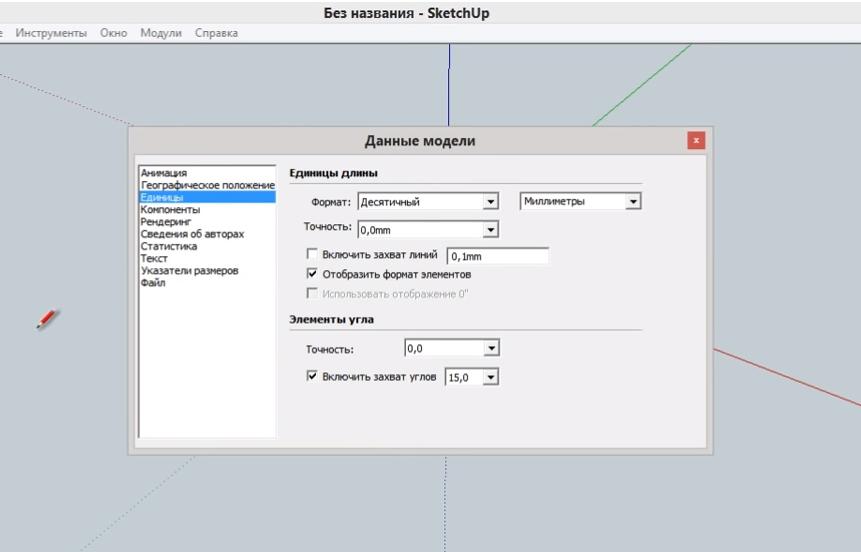
Task: Select Географическое положение in the list
Action: coord(208,185)
